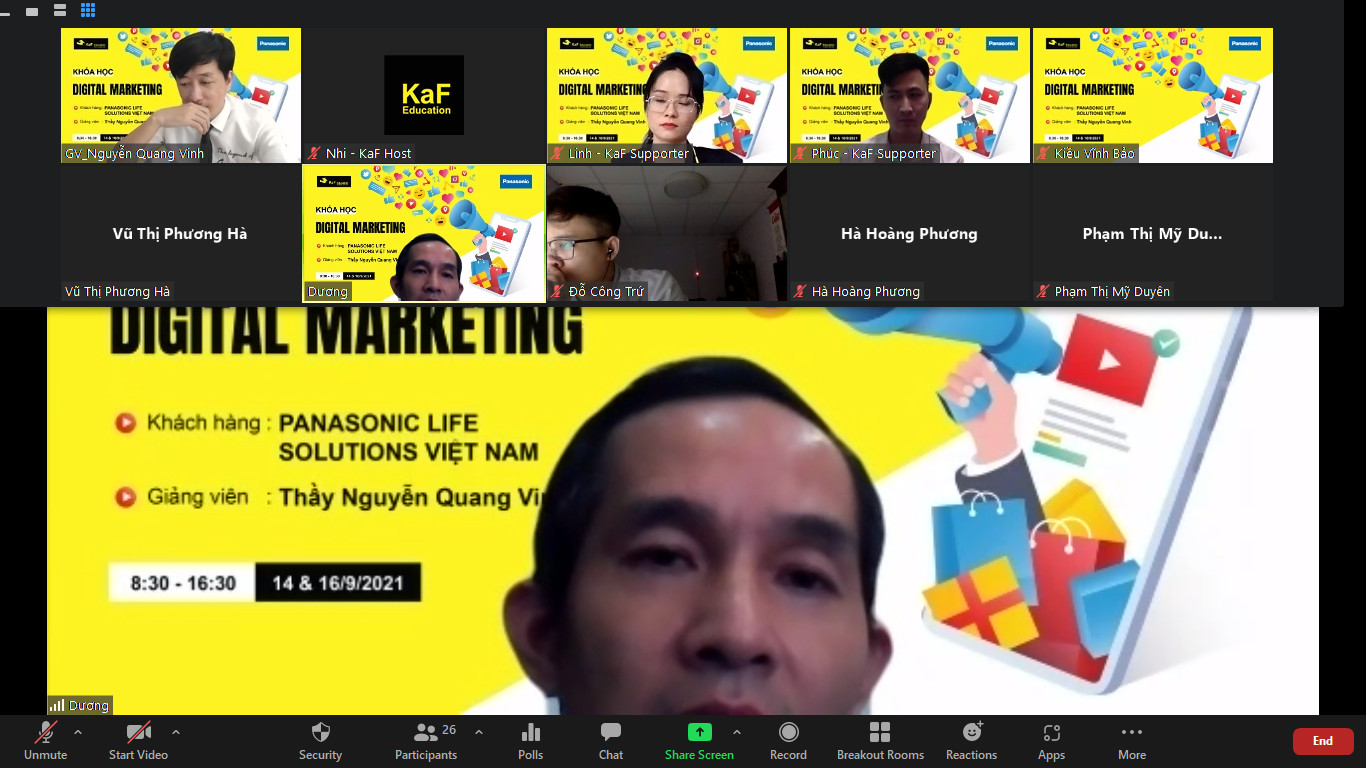Select Hà Hoàng Phương participant tile
1366x768 pixels.
(910, 233)
